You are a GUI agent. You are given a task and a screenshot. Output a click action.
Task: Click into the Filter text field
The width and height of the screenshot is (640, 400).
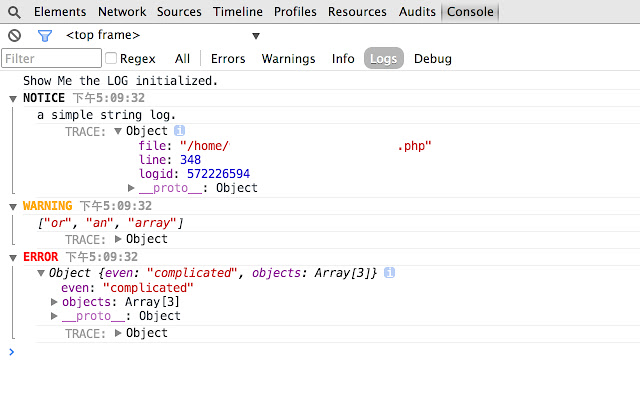[52, 59]
